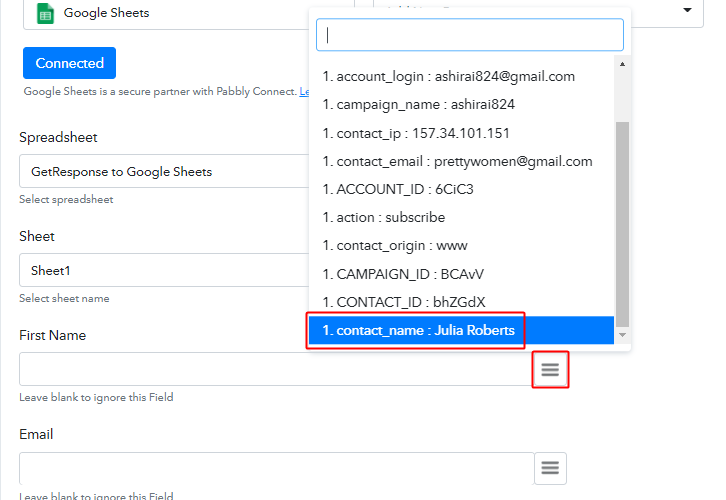Viewport: 726px width, 500px height.
Task: Click the dropdown list scrollbar thumb
Action: [x=622, y=224]
